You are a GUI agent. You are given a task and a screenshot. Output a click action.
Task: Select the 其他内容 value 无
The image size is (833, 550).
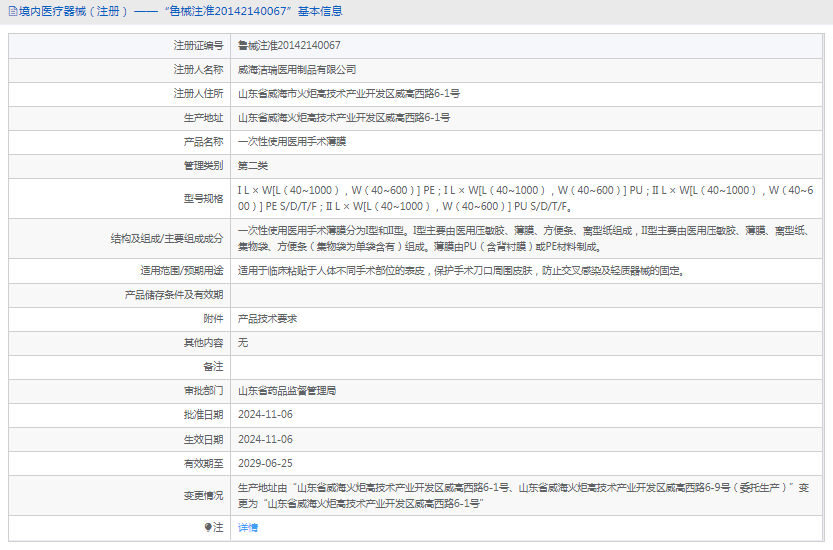tap(243, 343)
